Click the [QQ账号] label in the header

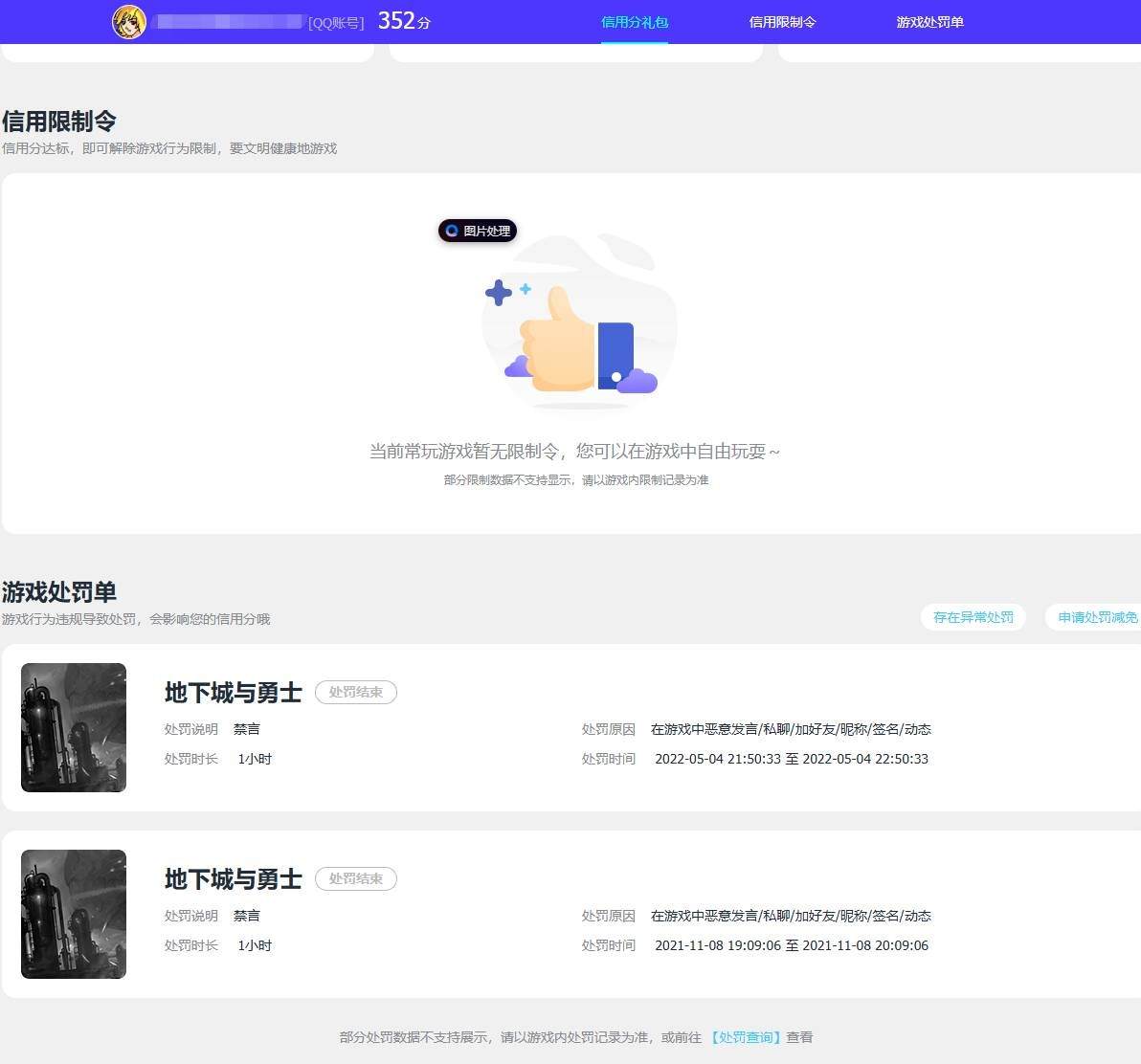tap(336, 23)
